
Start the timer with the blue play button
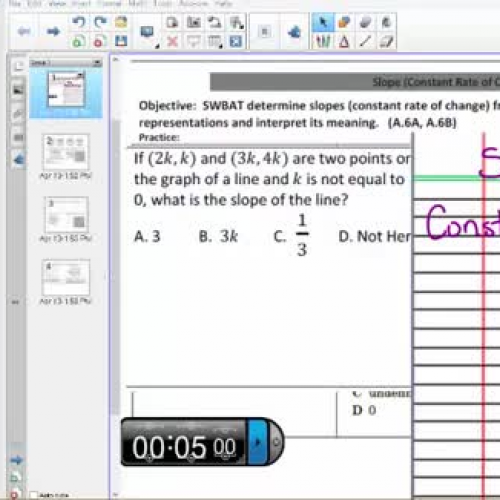pyautogui.click(x=257, y=442)
